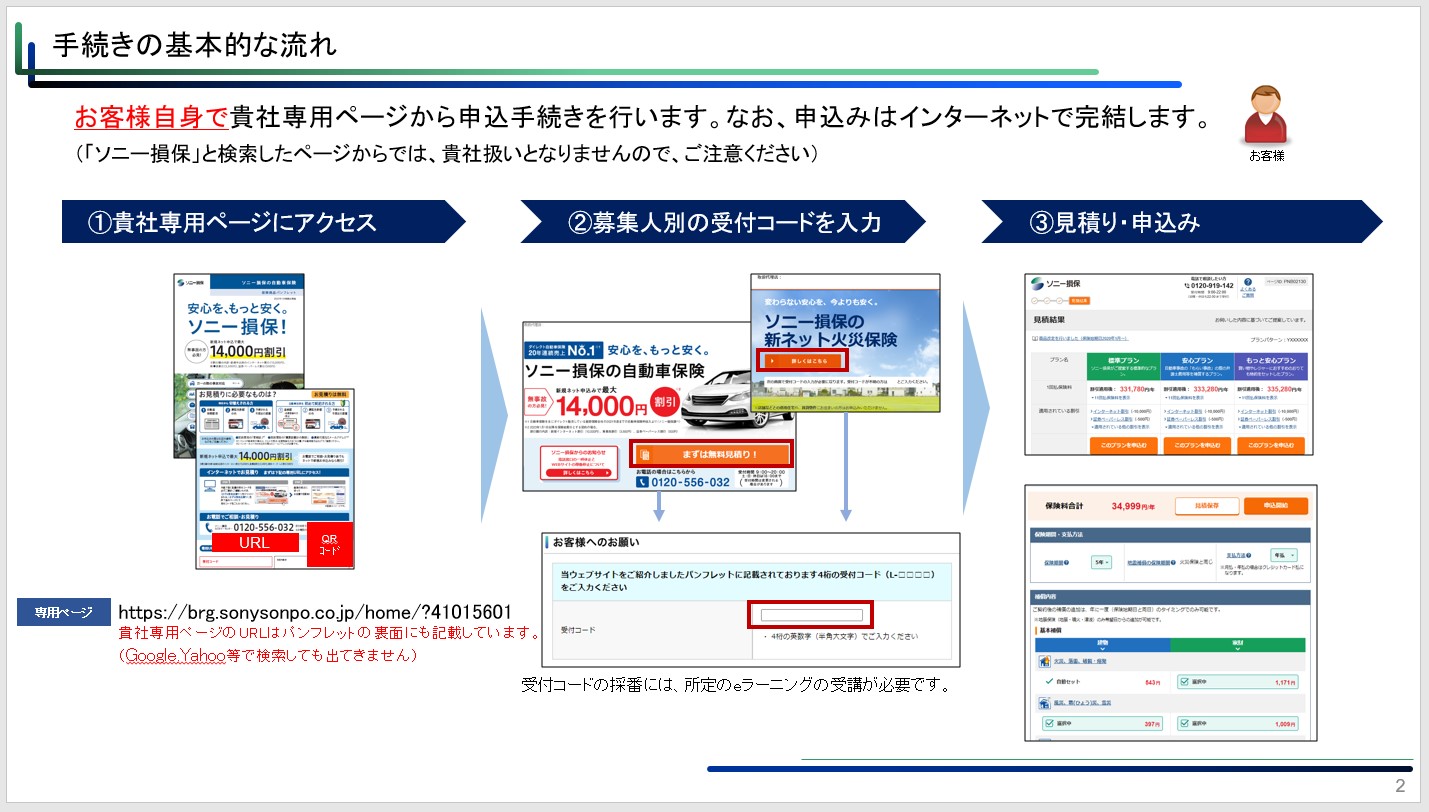The height and width of the screenshot is (812, 1429).
Task: Click このプランを申込む under 安心プラン
Action: pos(1197,446)
